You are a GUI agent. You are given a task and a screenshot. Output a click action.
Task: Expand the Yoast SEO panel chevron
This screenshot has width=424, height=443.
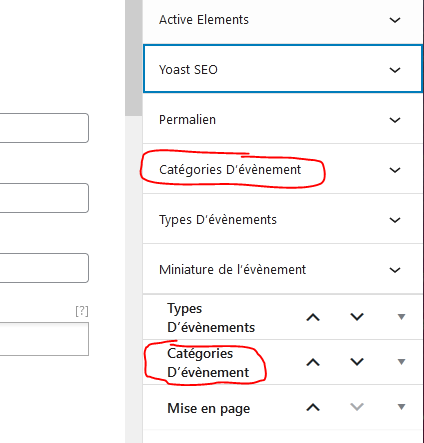pos(395,70)
